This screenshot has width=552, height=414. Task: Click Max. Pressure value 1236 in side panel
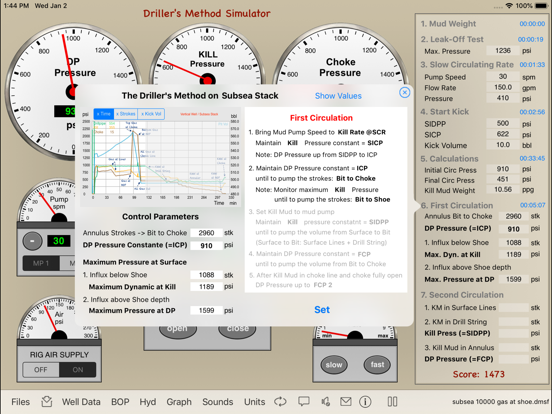tap(503, 51)
